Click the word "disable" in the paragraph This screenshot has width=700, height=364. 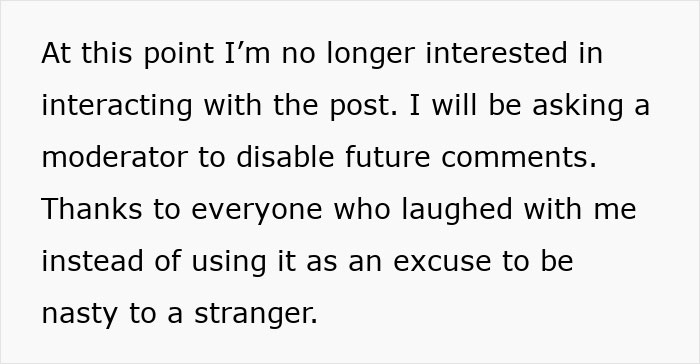click(285, 157)
